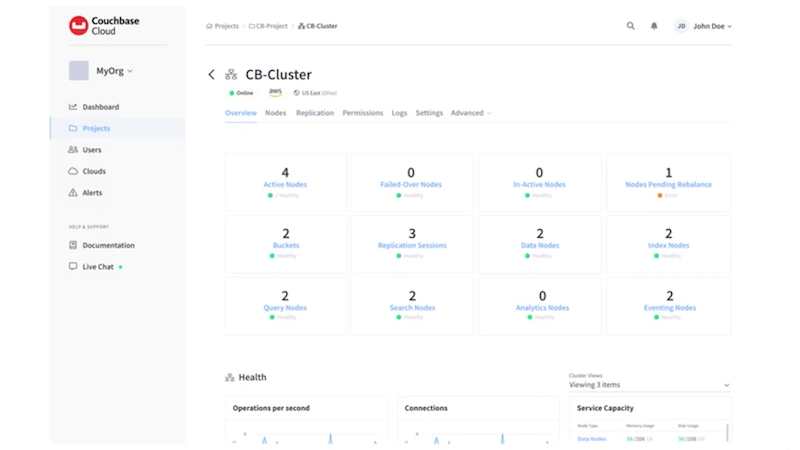Viewport: 800px width, 450px height.
Task: Click the Live Chat bubble icon
Action: 73,266
